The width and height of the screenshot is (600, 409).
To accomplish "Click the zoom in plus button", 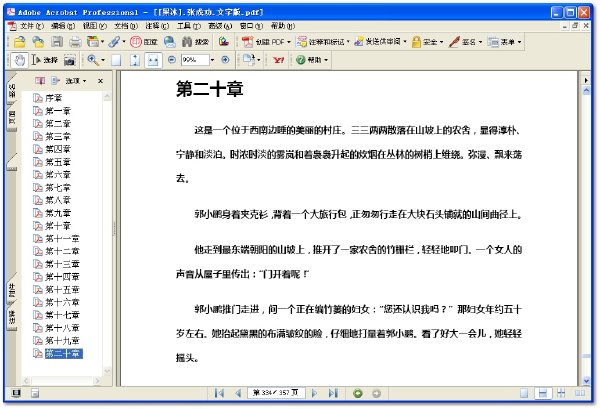I will point(225,60).
